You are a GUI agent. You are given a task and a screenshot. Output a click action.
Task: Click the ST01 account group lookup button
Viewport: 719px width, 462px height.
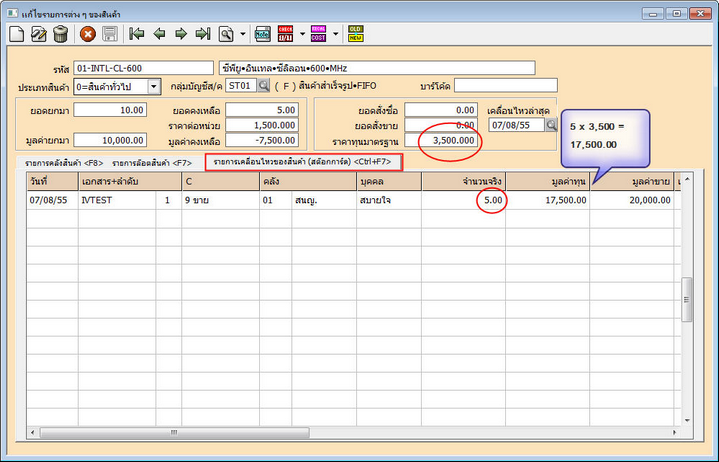click(264, 87)
